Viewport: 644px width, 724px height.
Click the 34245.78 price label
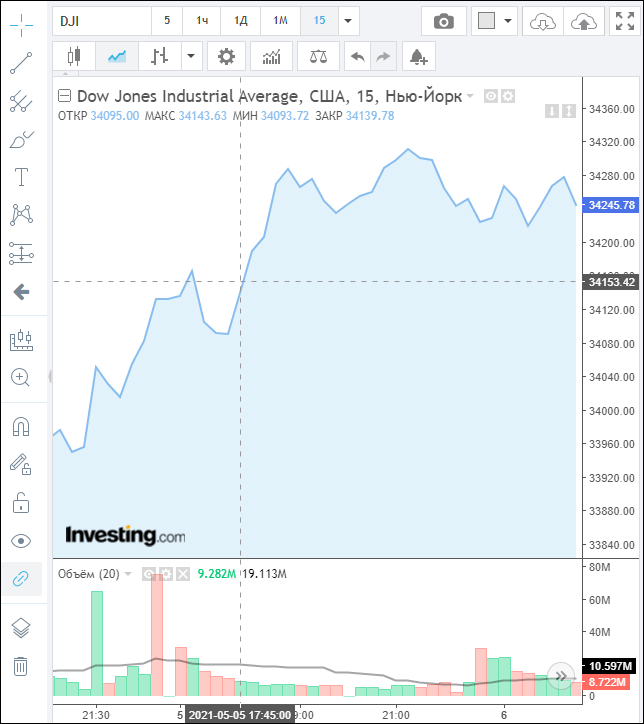(611, 205)
